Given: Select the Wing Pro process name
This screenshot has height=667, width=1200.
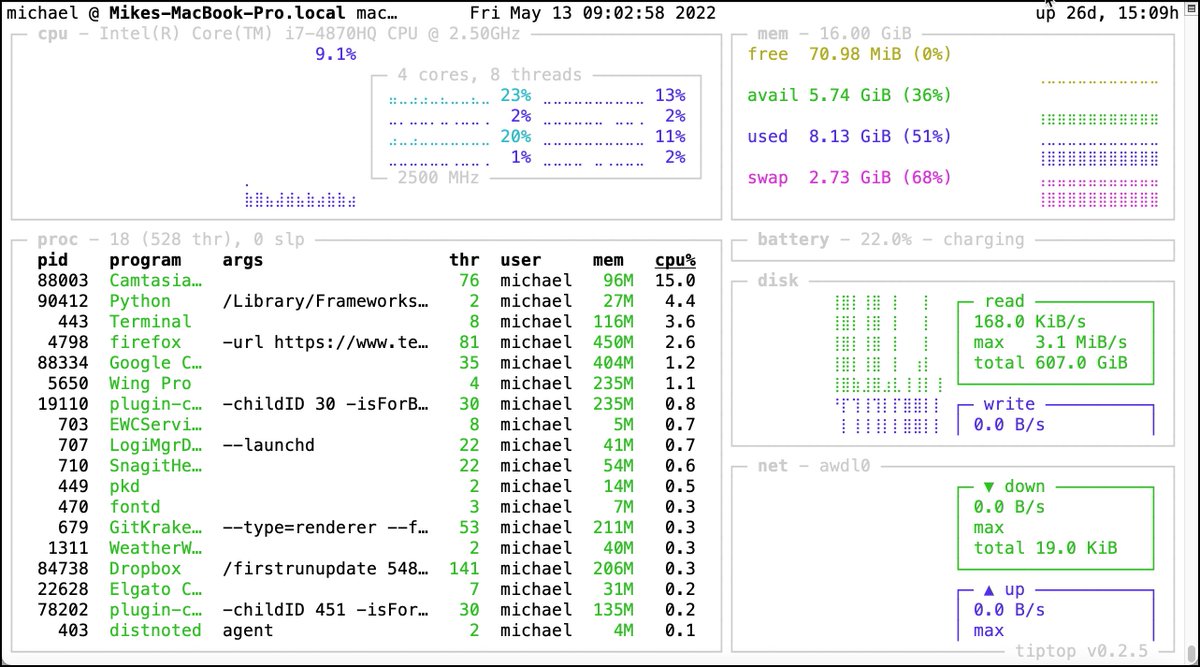Looking at the screenshot, I should tap(150, 383).
